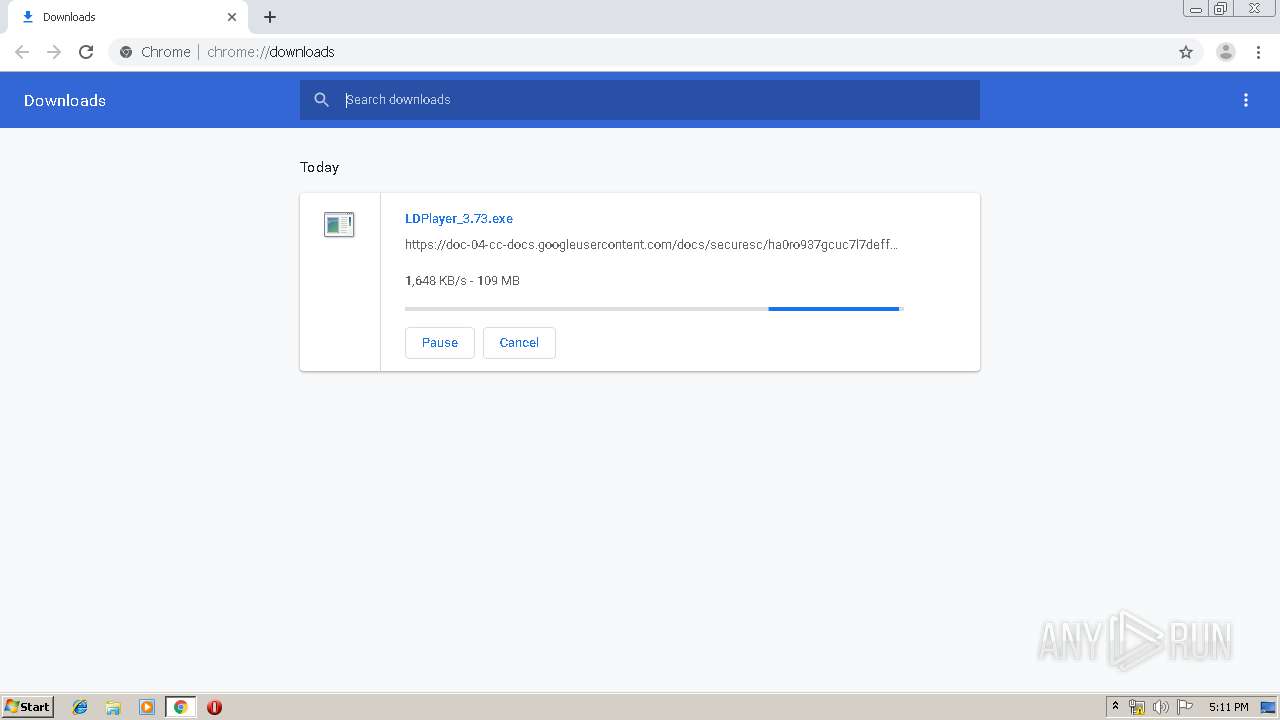The width and height of the screenshot is (1280, 720).
Task: Bookmark this page with the star icon
Action: tap(1186, 52)
